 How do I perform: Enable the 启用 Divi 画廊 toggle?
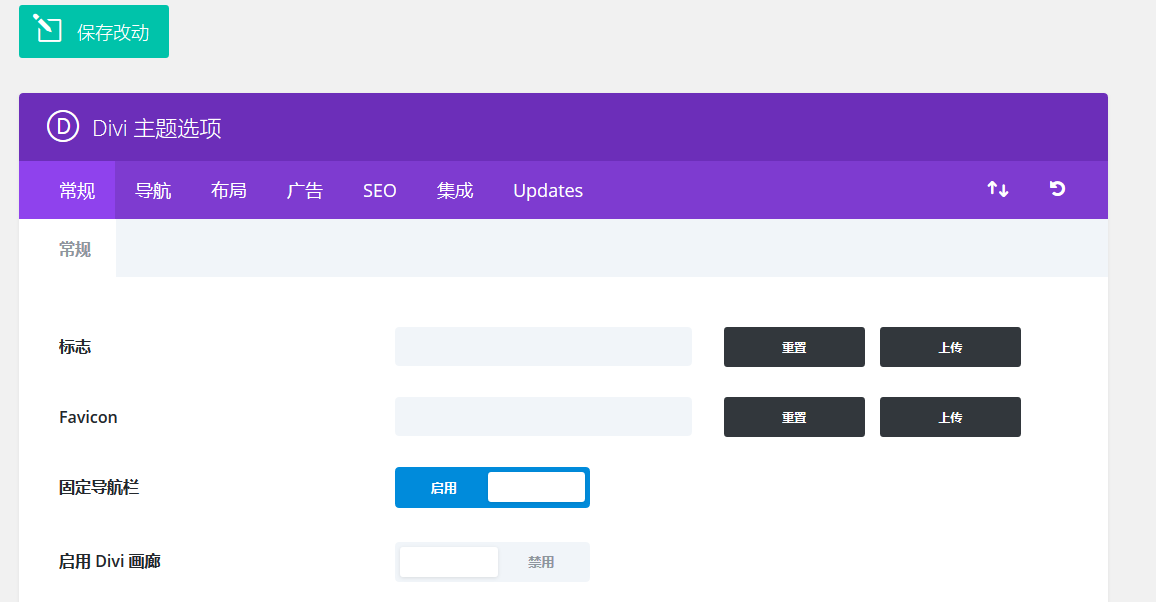point(492,562)
